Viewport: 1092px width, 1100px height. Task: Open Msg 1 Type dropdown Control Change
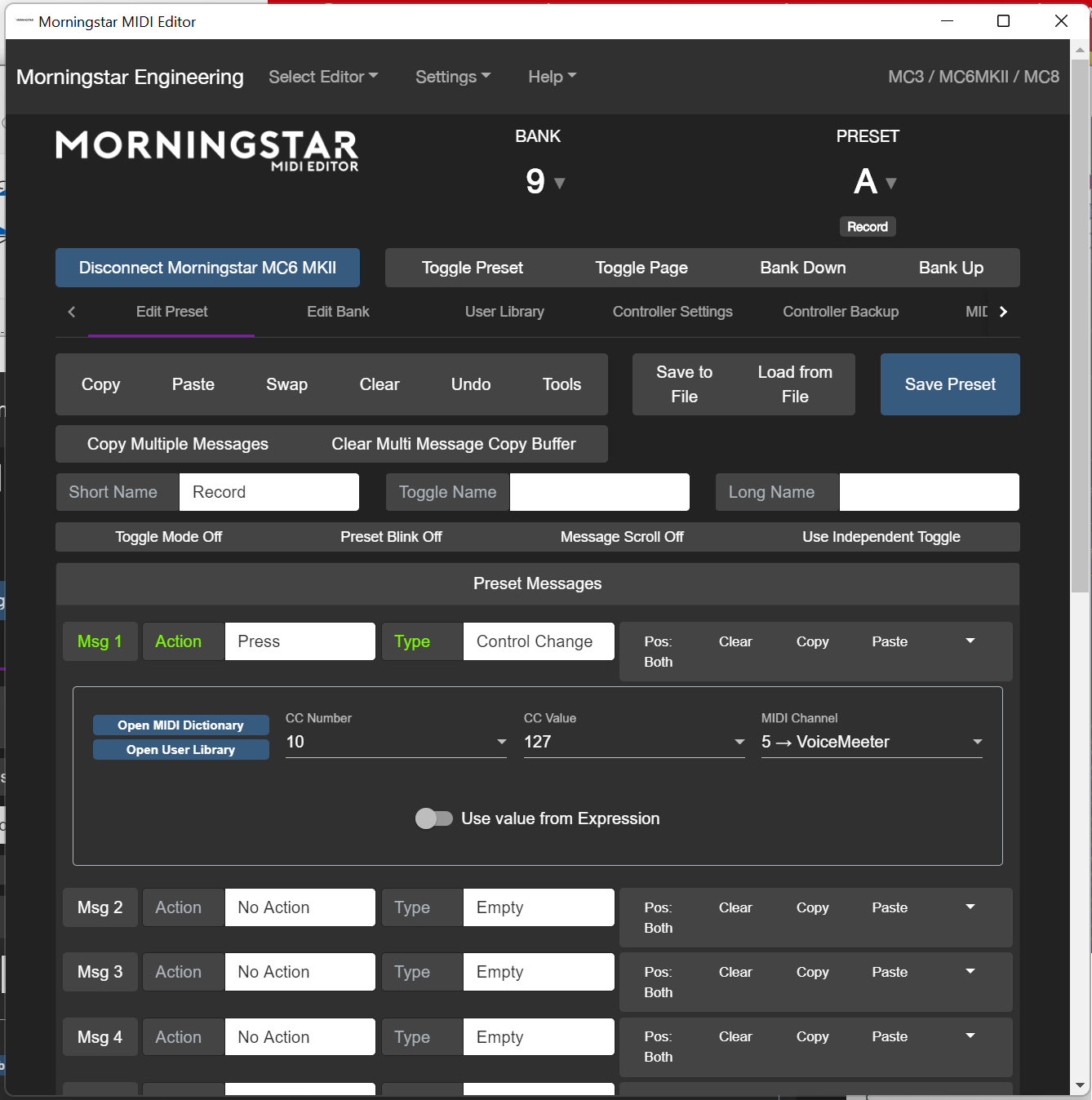pos(539,641)
